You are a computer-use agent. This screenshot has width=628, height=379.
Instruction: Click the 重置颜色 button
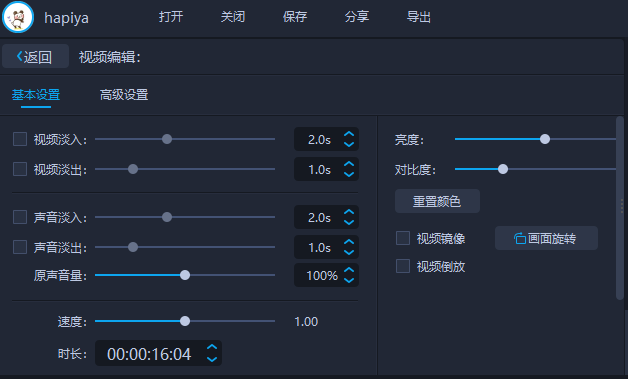(x=437, y=201)
